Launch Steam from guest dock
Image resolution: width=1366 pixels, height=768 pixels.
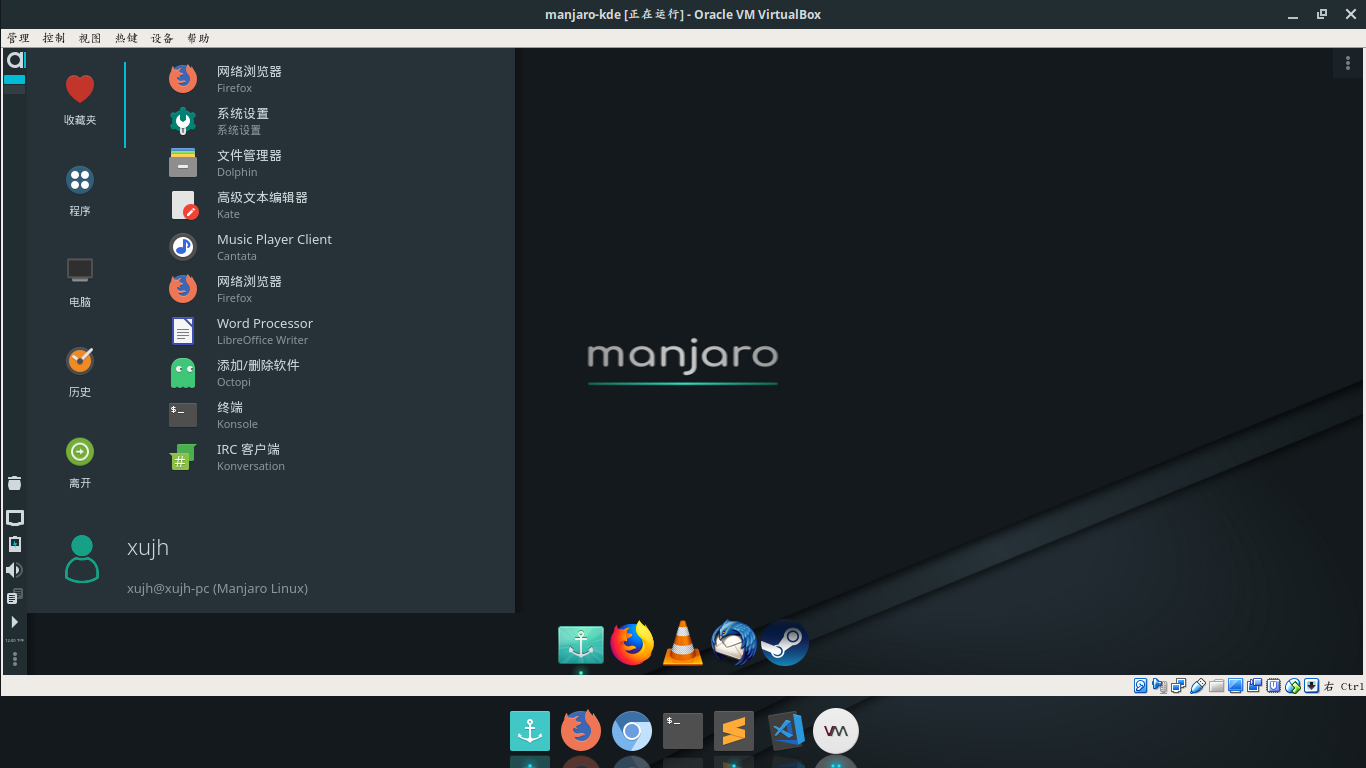pos(785,643)
